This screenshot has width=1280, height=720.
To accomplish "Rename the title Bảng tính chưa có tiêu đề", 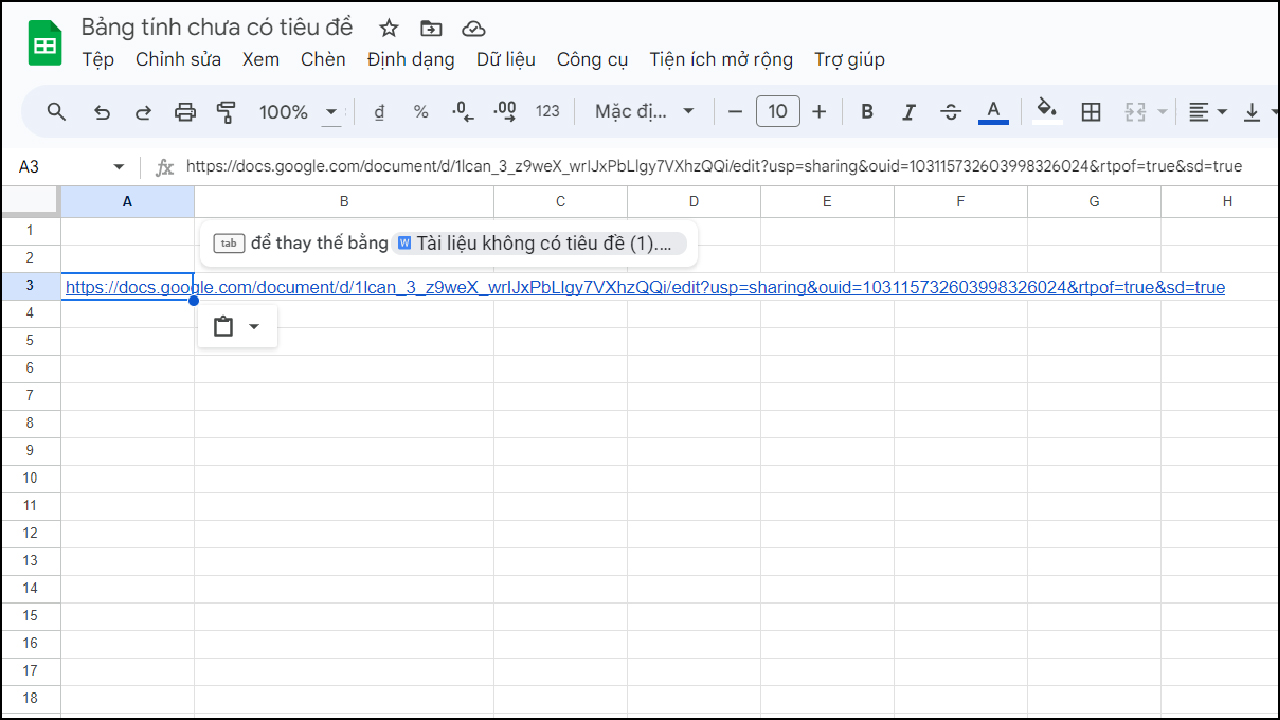I will [217, 27].
